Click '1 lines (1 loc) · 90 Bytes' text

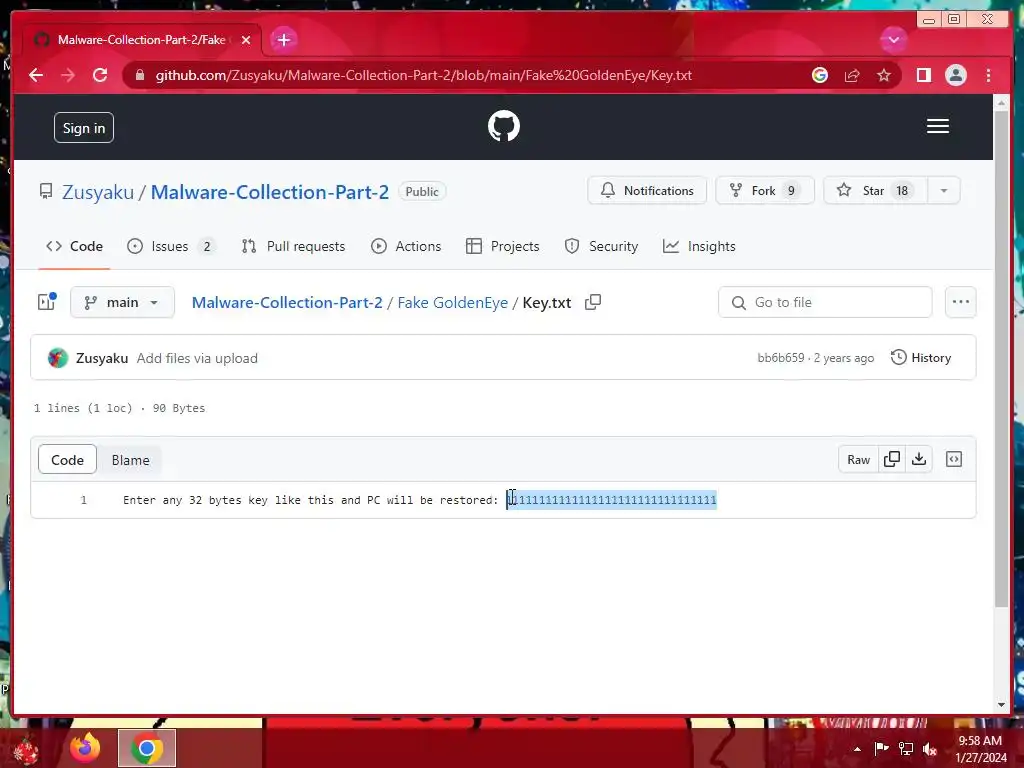pyautogui.click(x=120, y=408)
